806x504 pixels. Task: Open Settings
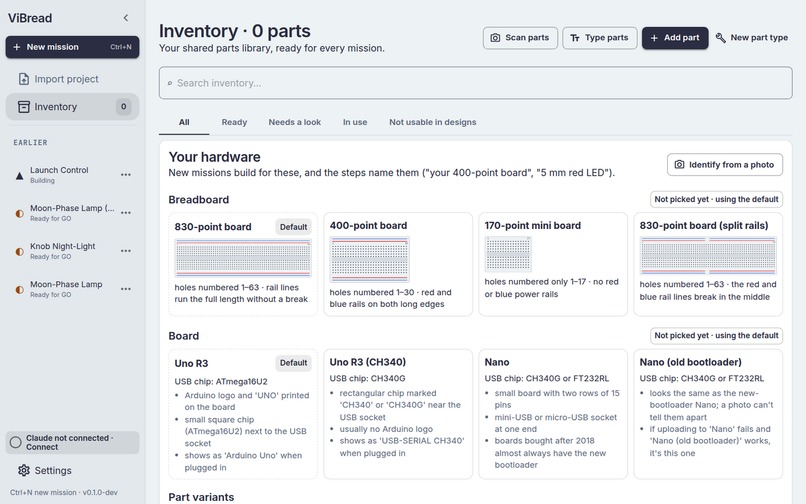point(72,471)
